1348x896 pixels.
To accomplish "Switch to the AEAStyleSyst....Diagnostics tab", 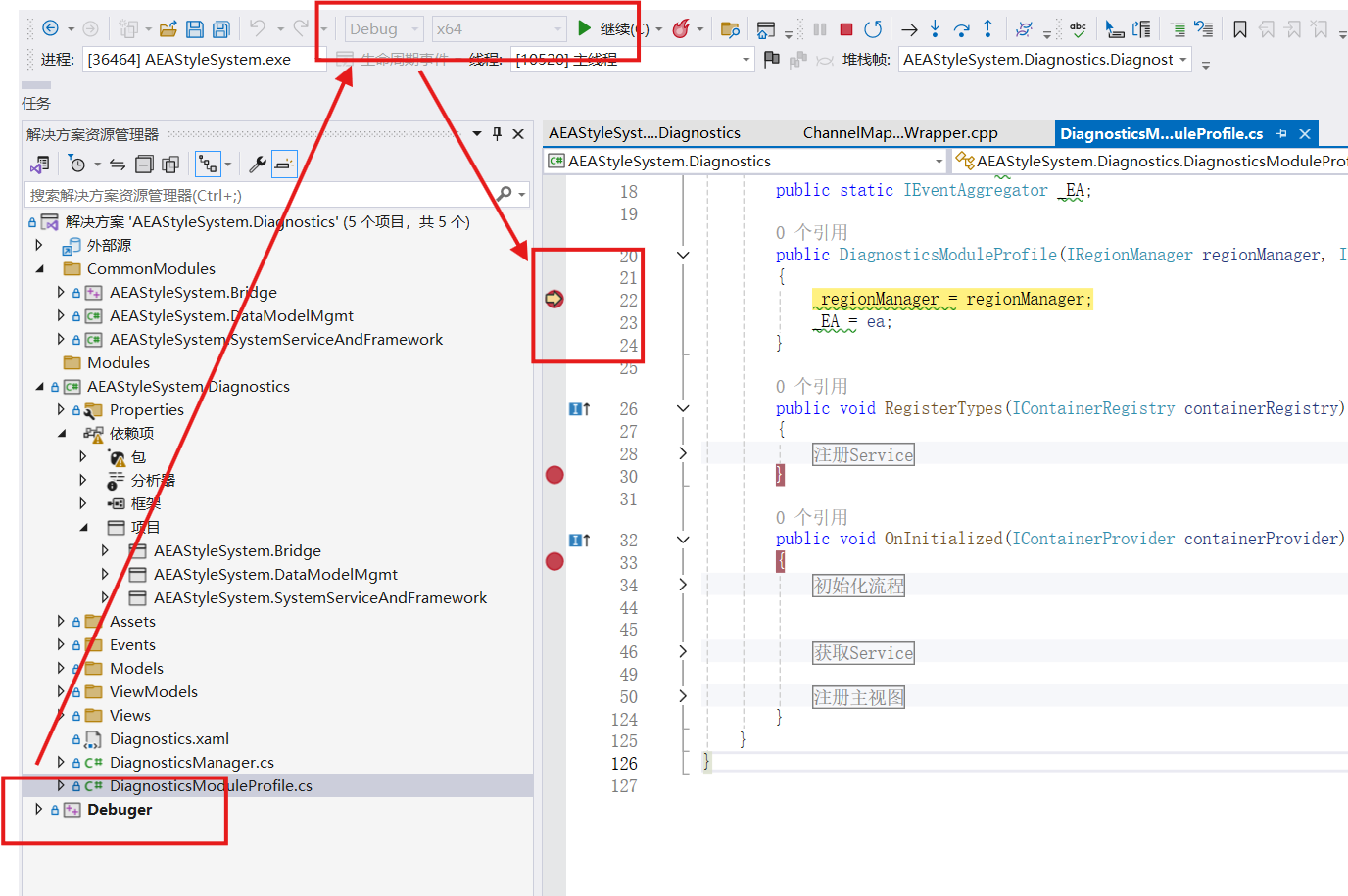I will [x=644, y=133].
